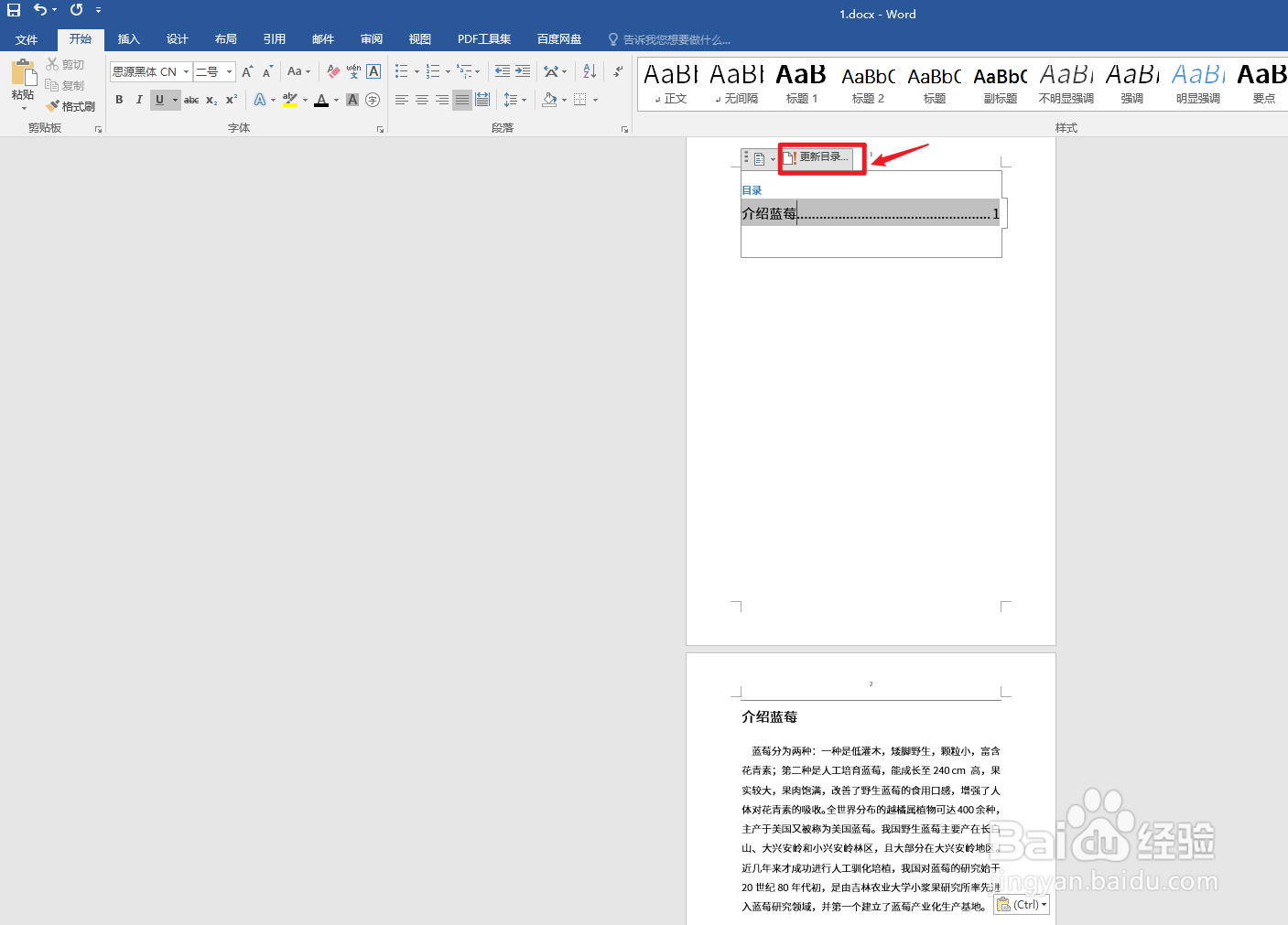Open underline style dropdown arrow
This screenshot has width=1288, height=925.
[175, 100]
